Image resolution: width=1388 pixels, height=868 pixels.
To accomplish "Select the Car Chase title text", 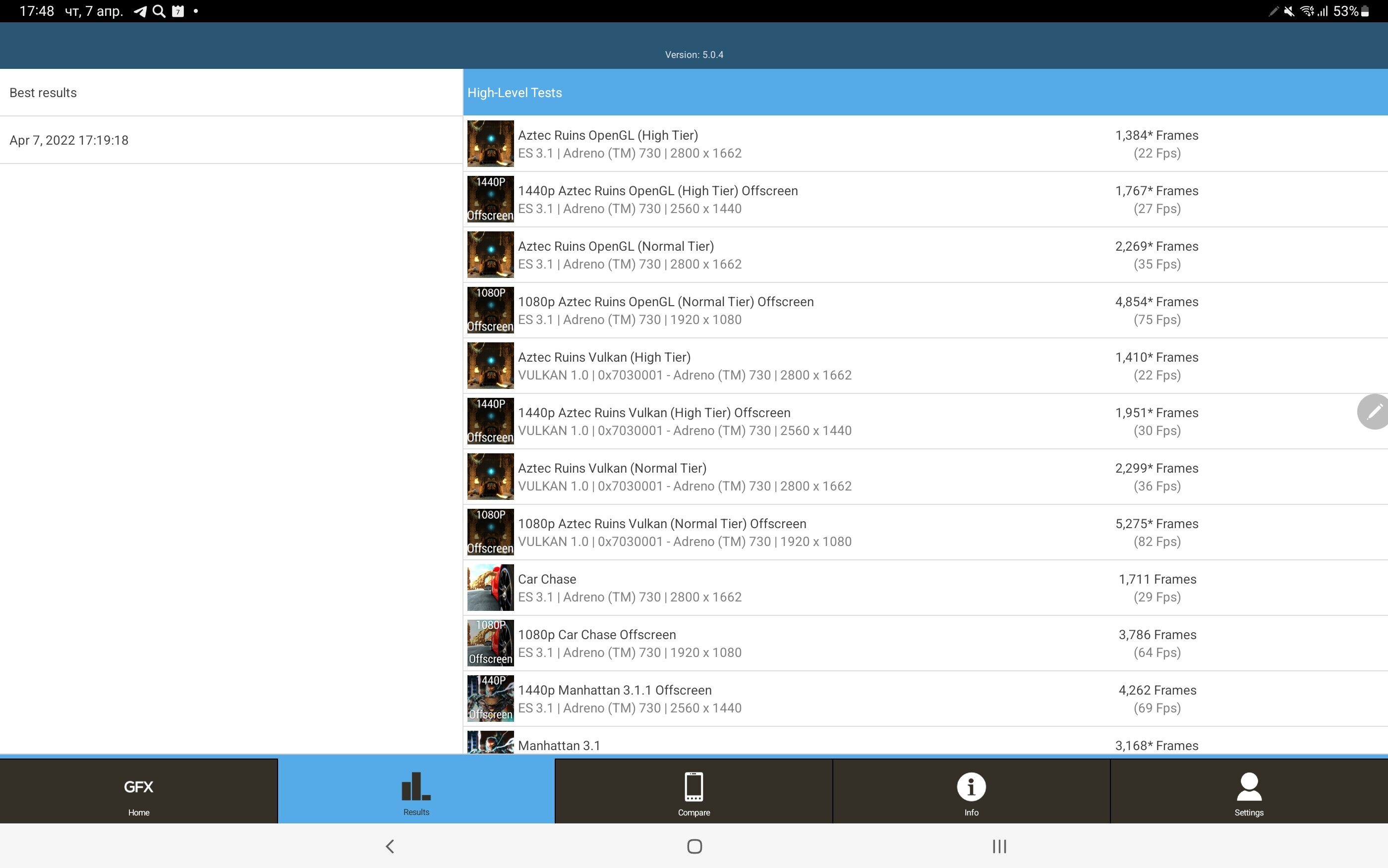I will [547, 579].
